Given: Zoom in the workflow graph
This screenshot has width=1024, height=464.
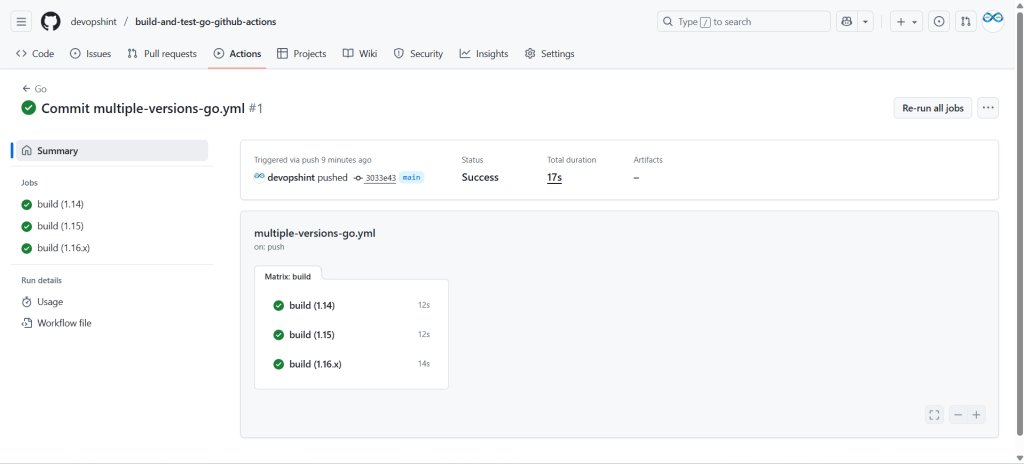Looking at the screenshot, I should [976, 415].
